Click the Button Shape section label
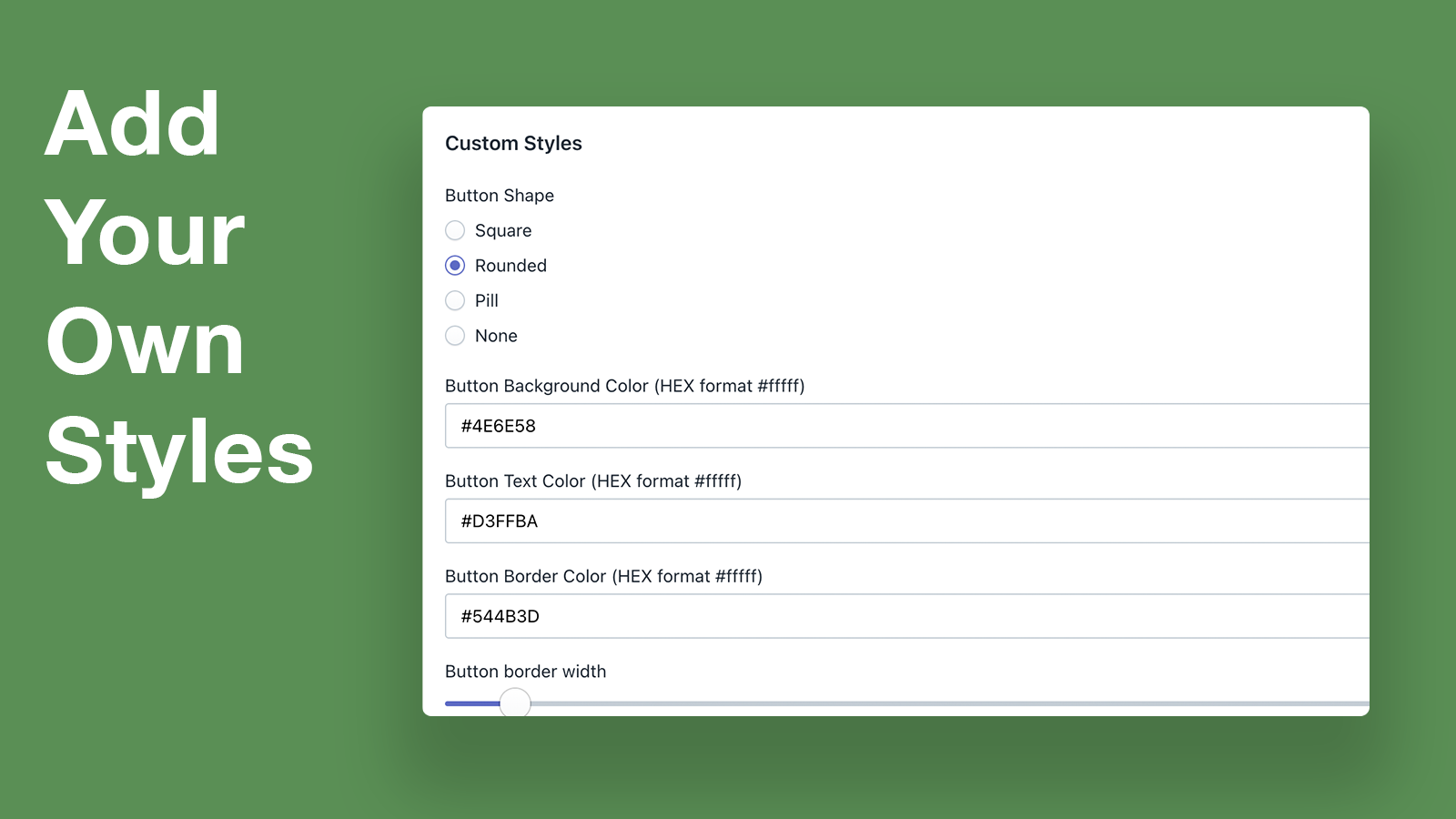This screenshot has height=819, width=1456. [x=500, y=195]
